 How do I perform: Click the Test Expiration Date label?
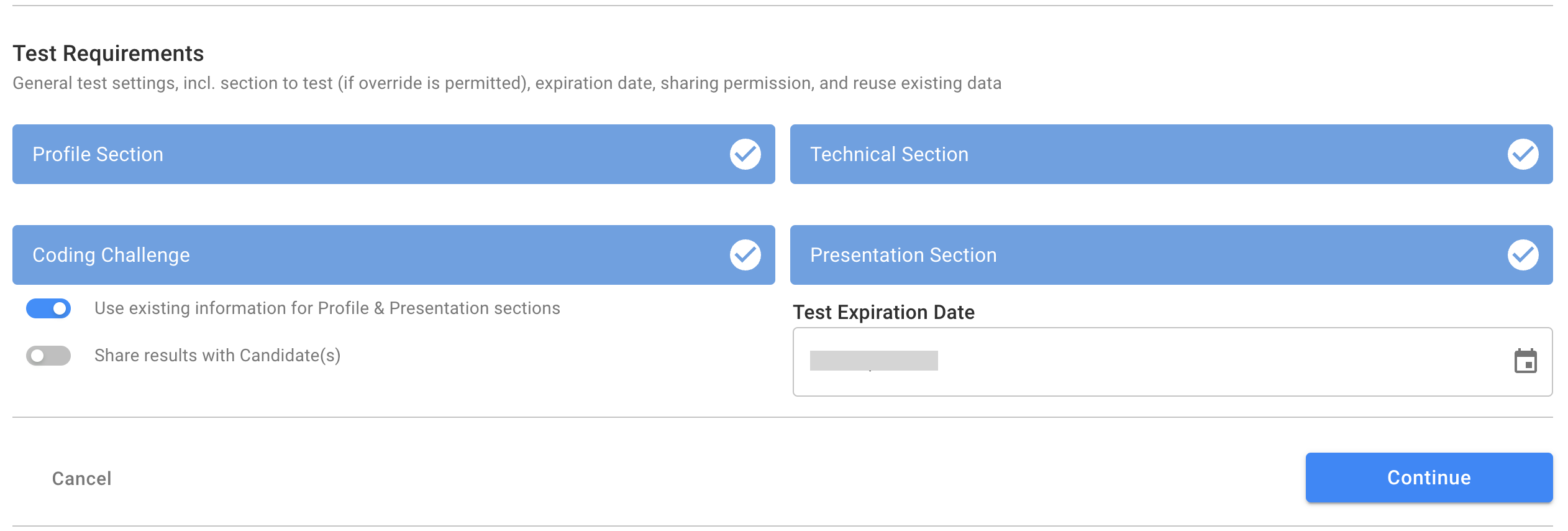[x=884, y=312]
